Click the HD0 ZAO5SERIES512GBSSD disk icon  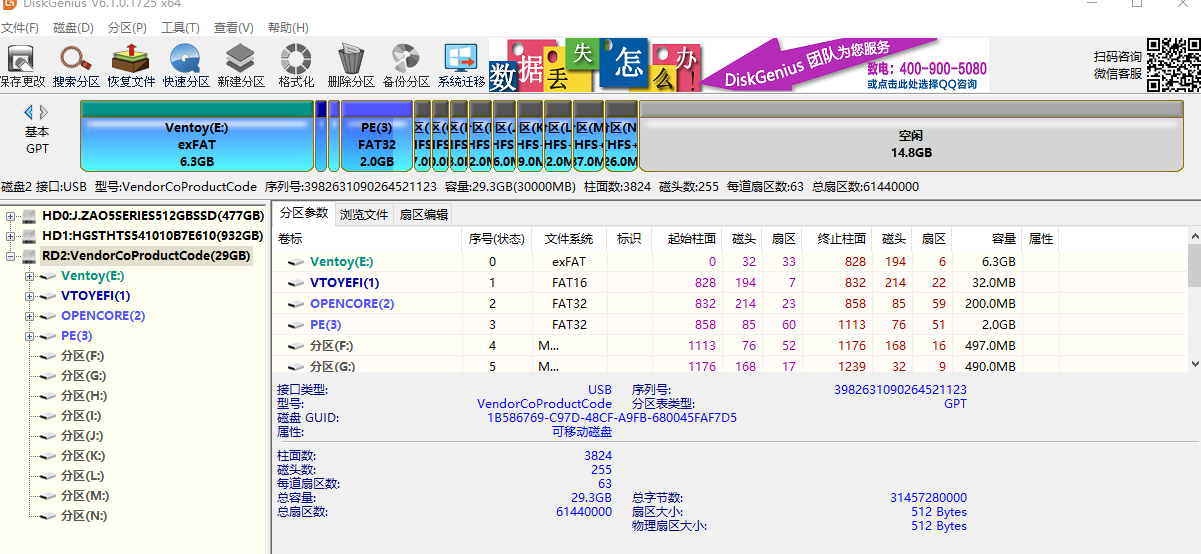29,216
